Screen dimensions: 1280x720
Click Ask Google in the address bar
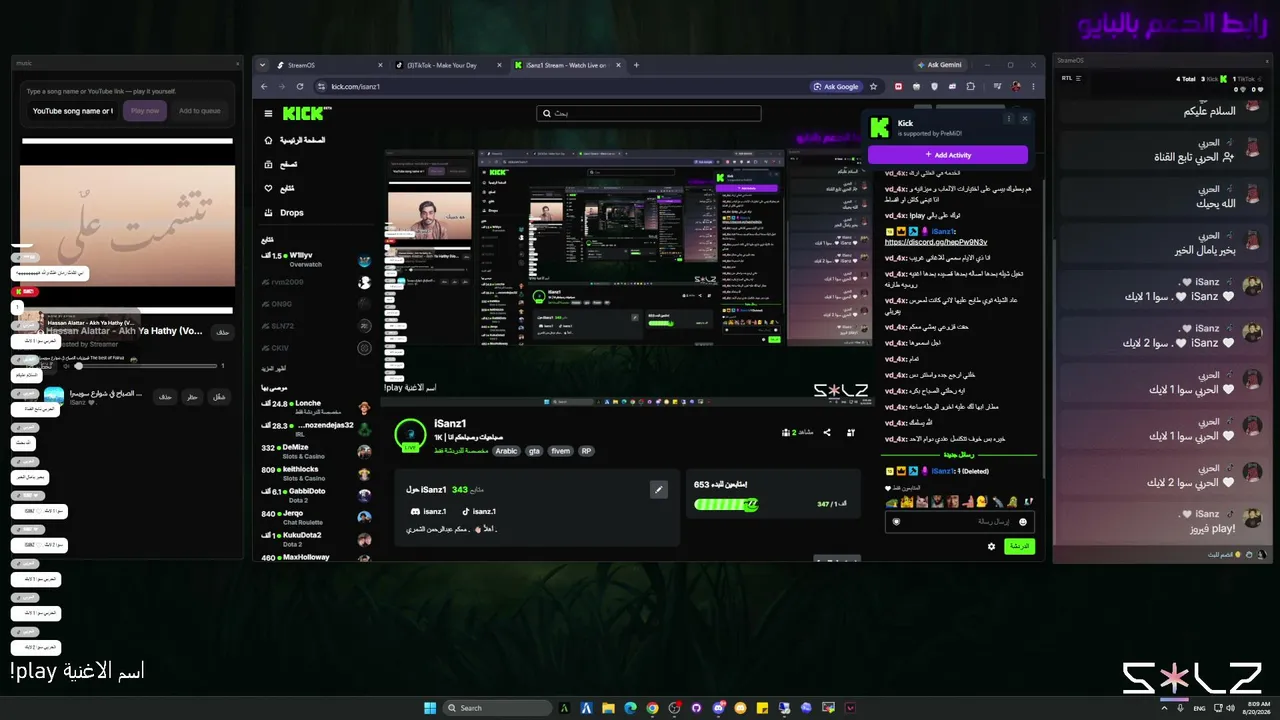coord(836,87)
